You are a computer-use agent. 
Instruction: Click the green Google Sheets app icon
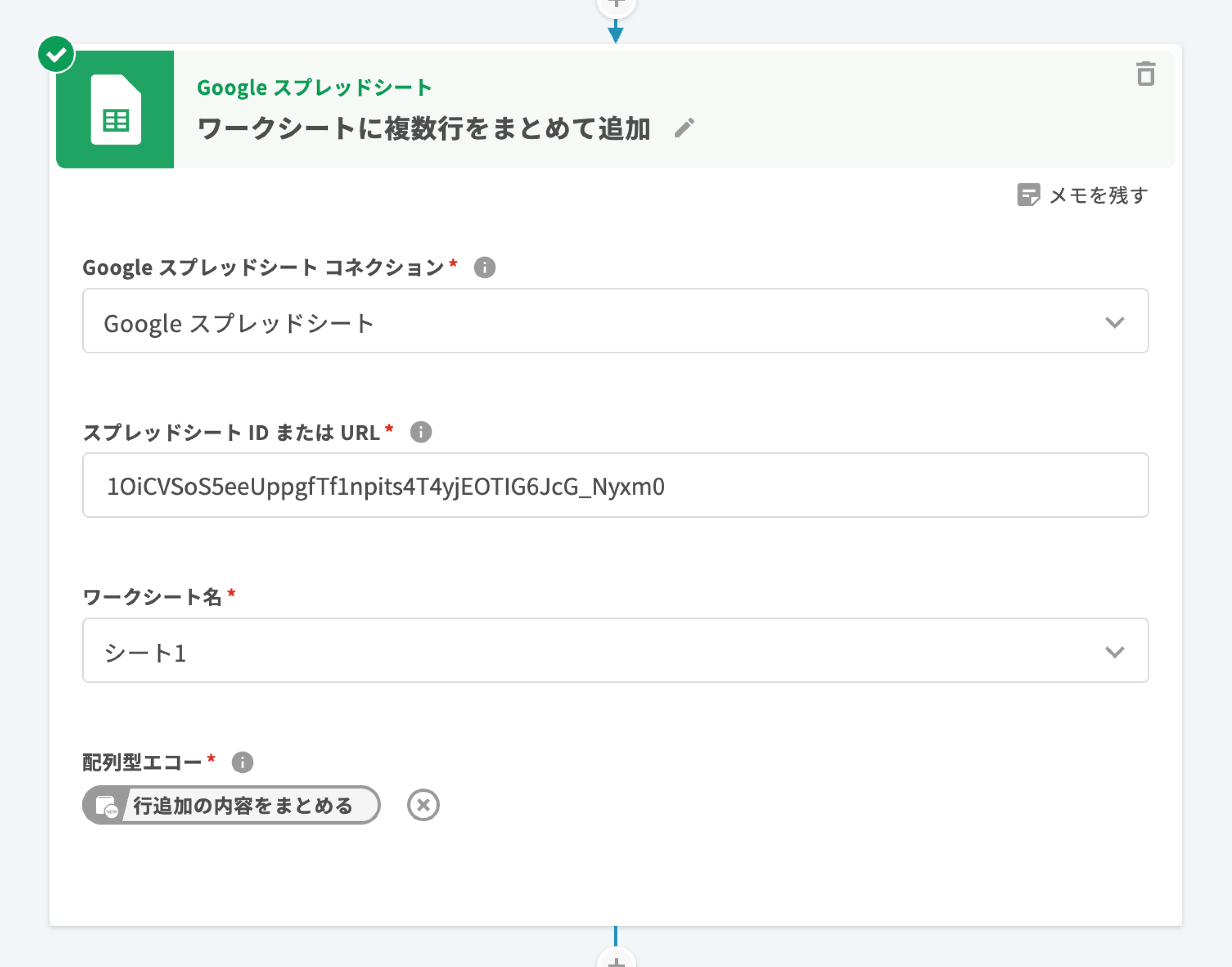tap(115, 109)
